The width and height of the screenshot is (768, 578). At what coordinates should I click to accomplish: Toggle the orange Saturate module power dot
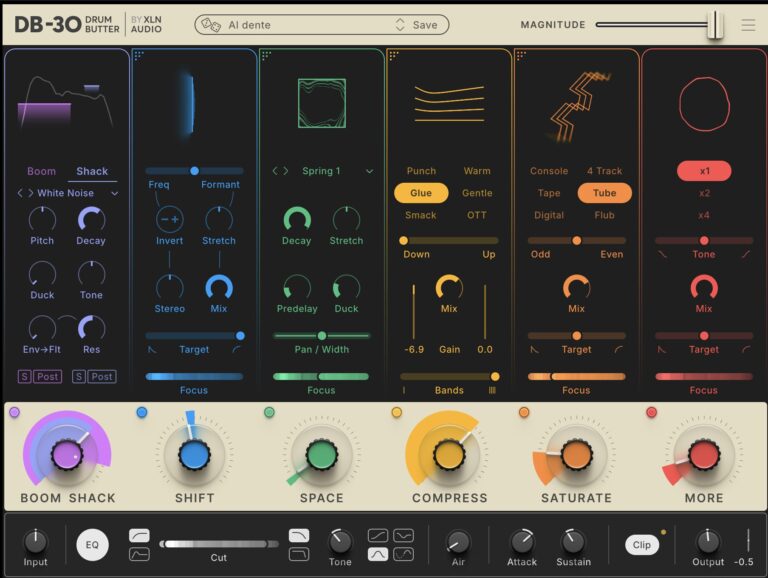[524, 412]
